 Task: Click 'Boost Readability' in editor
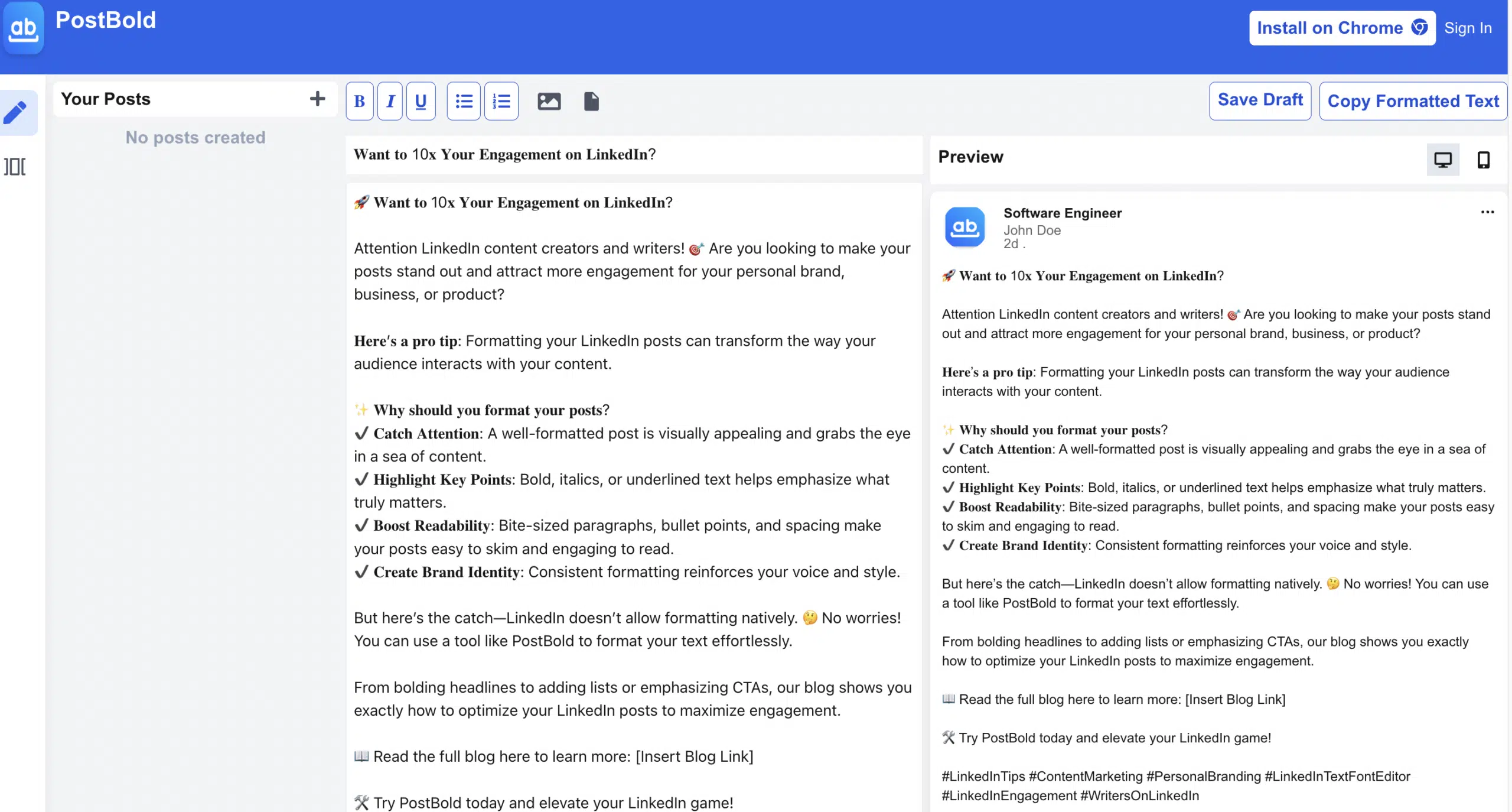[431, 526]
